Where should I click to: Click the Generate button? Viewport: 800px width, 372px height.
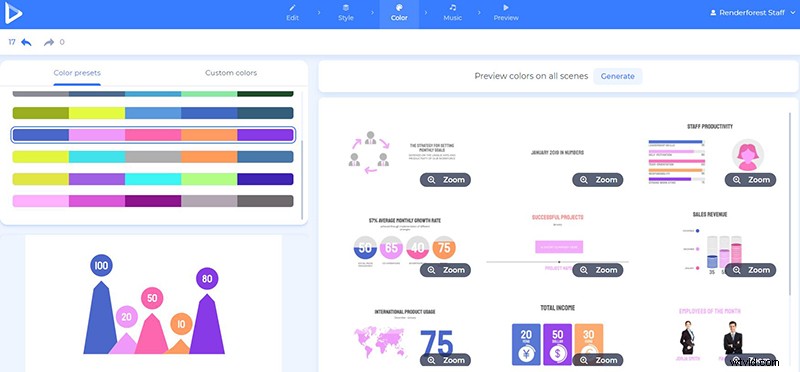click(617, 76)
